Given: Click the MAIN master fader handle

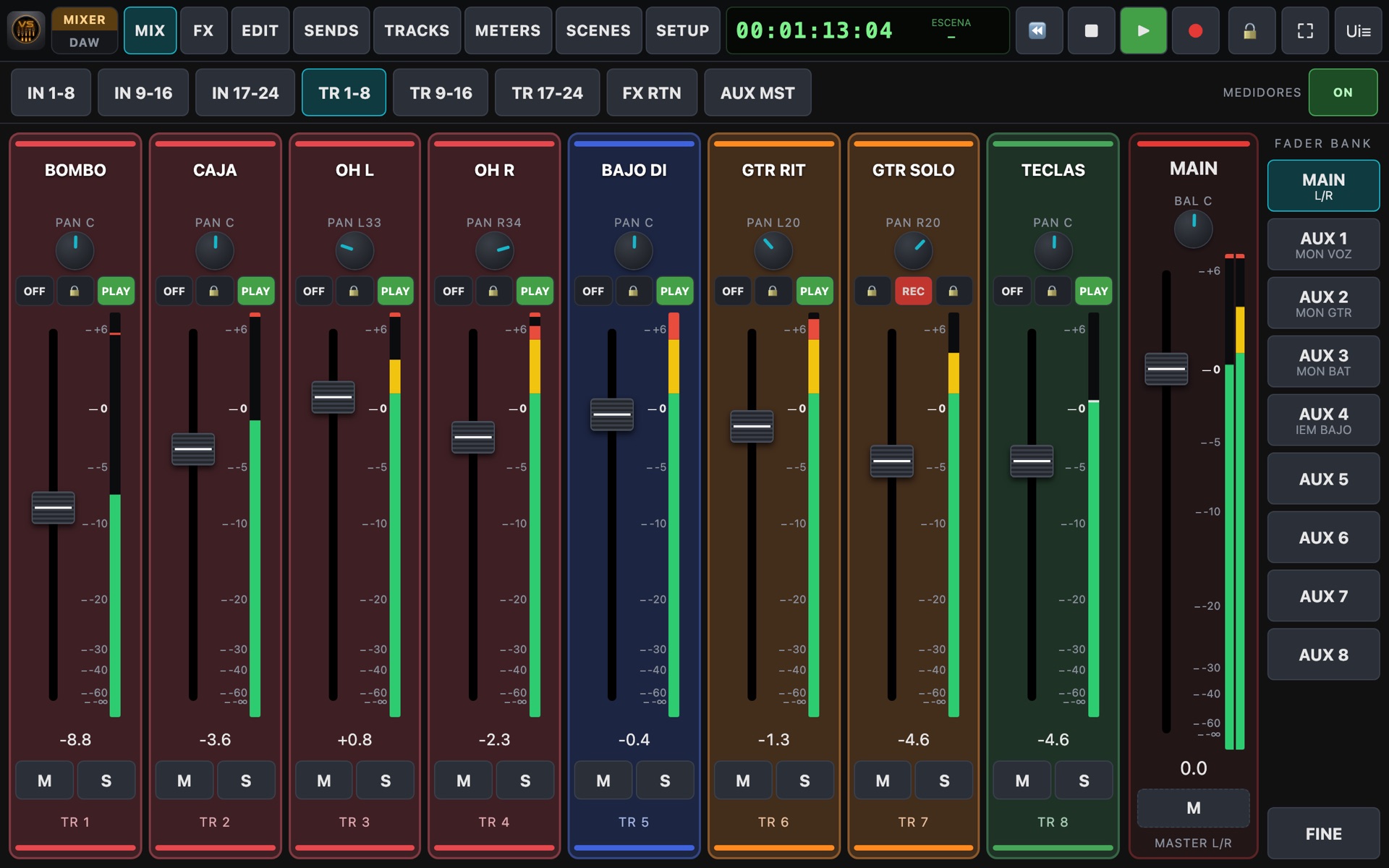Looking at the screenshot, I should pos(1166,369).
